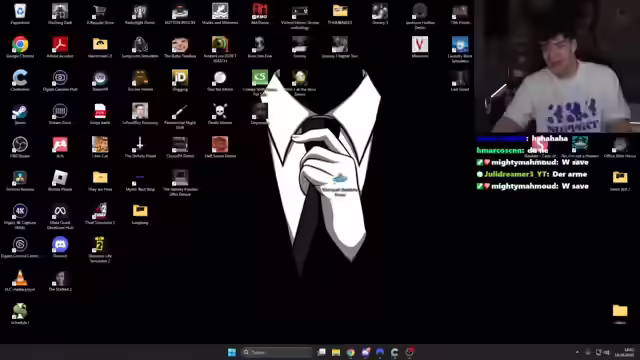This screenshot has width=640, height=360.
Task: Expand the system tray hidden icons chevron
Action: coord(577,352)
